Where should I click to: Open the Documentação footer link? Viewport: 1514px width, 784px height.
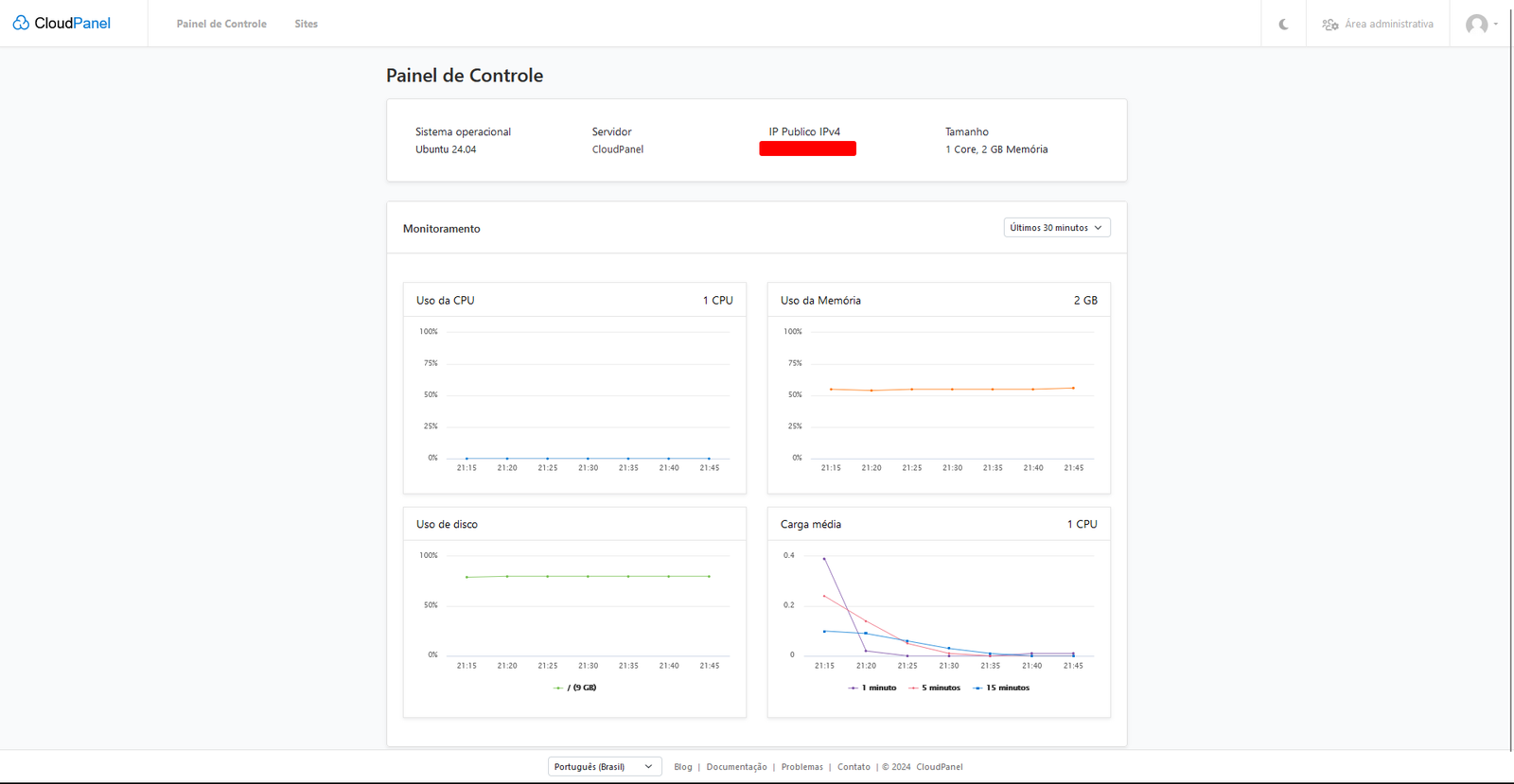pyautogui.click(x=736, y=767)
